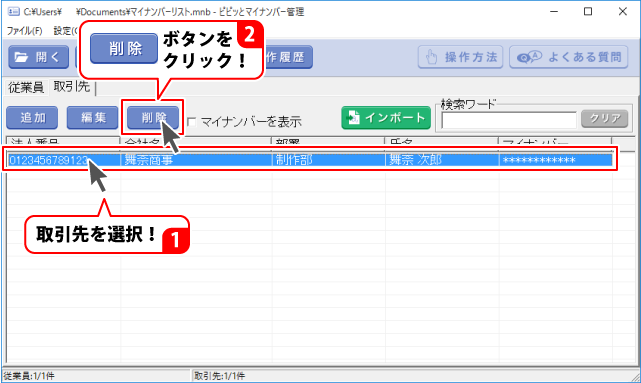Switch to the 従業員 tab
This screenshot has height=383, width=641.
coord(26,87)
